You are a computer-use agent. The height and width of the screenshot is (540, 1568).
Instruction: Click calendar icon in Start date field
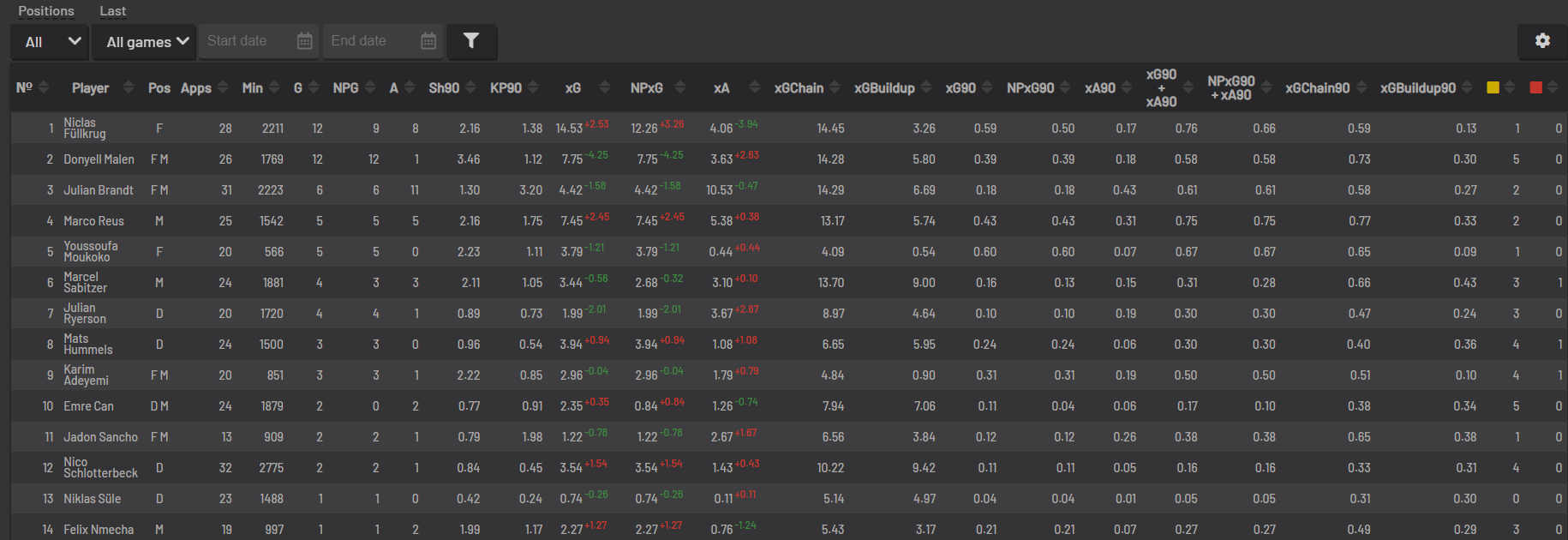pyautogui.click(x=304, y=41)
